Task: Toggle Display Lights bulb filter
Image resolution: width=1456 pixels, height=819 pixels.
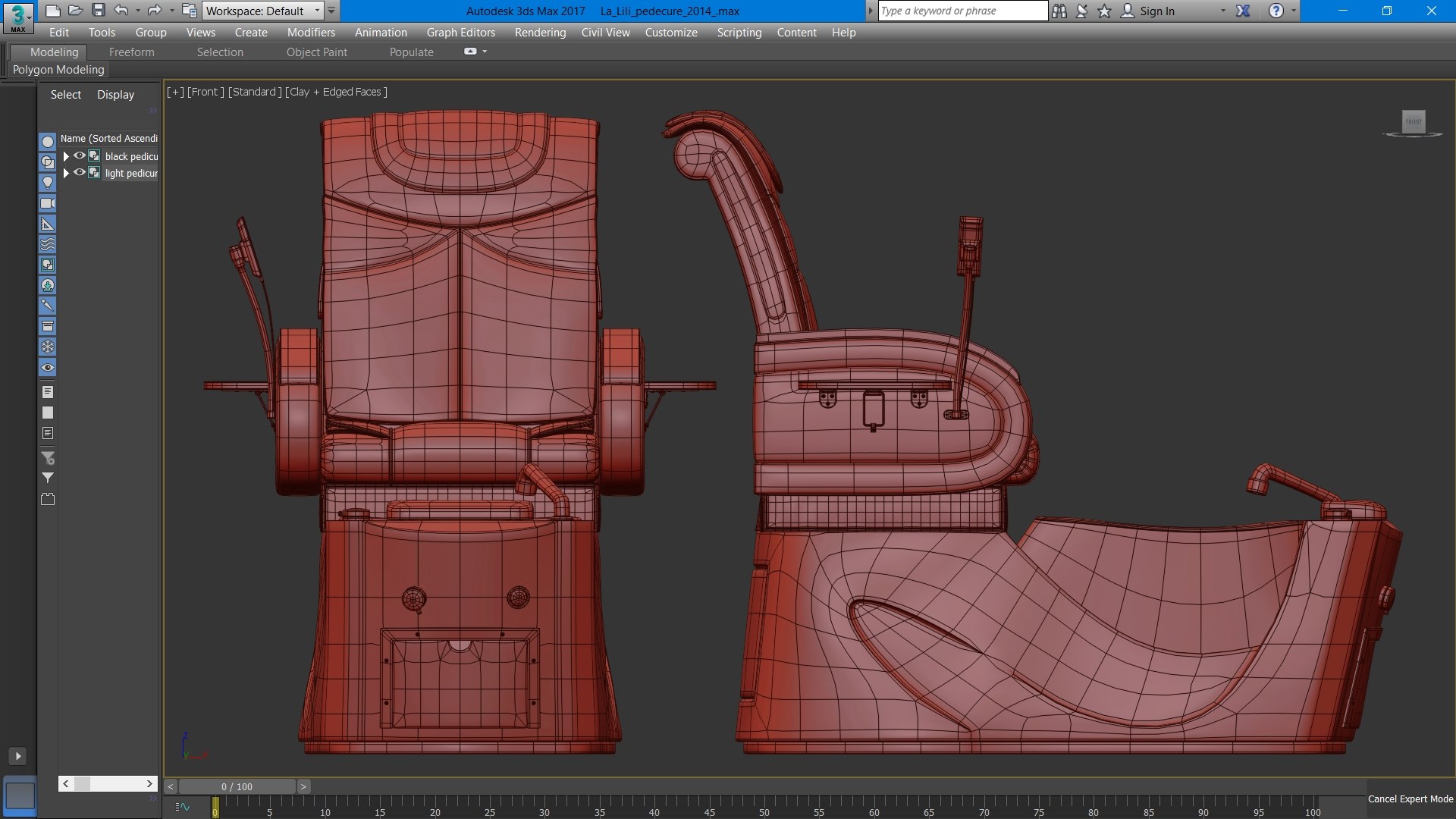Action: pyautogui.click(x=47, y=183)
